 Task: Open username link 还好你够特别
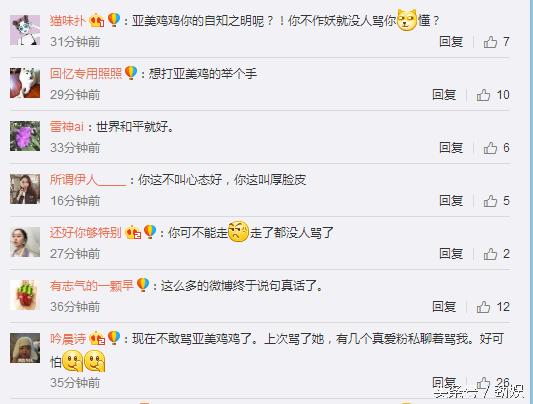click(86, 233)
